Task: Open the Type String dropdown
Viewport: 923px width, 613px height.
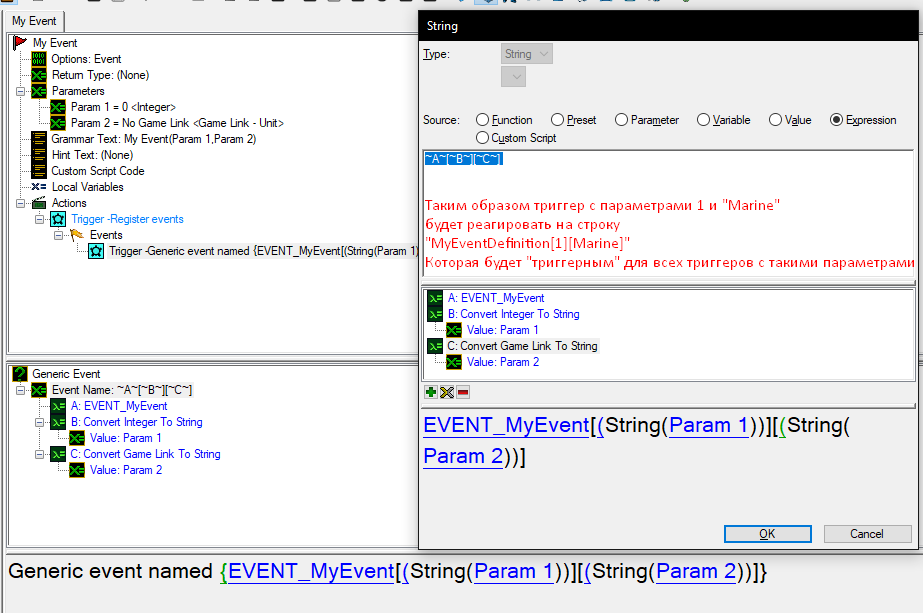Action: point(527,54)
